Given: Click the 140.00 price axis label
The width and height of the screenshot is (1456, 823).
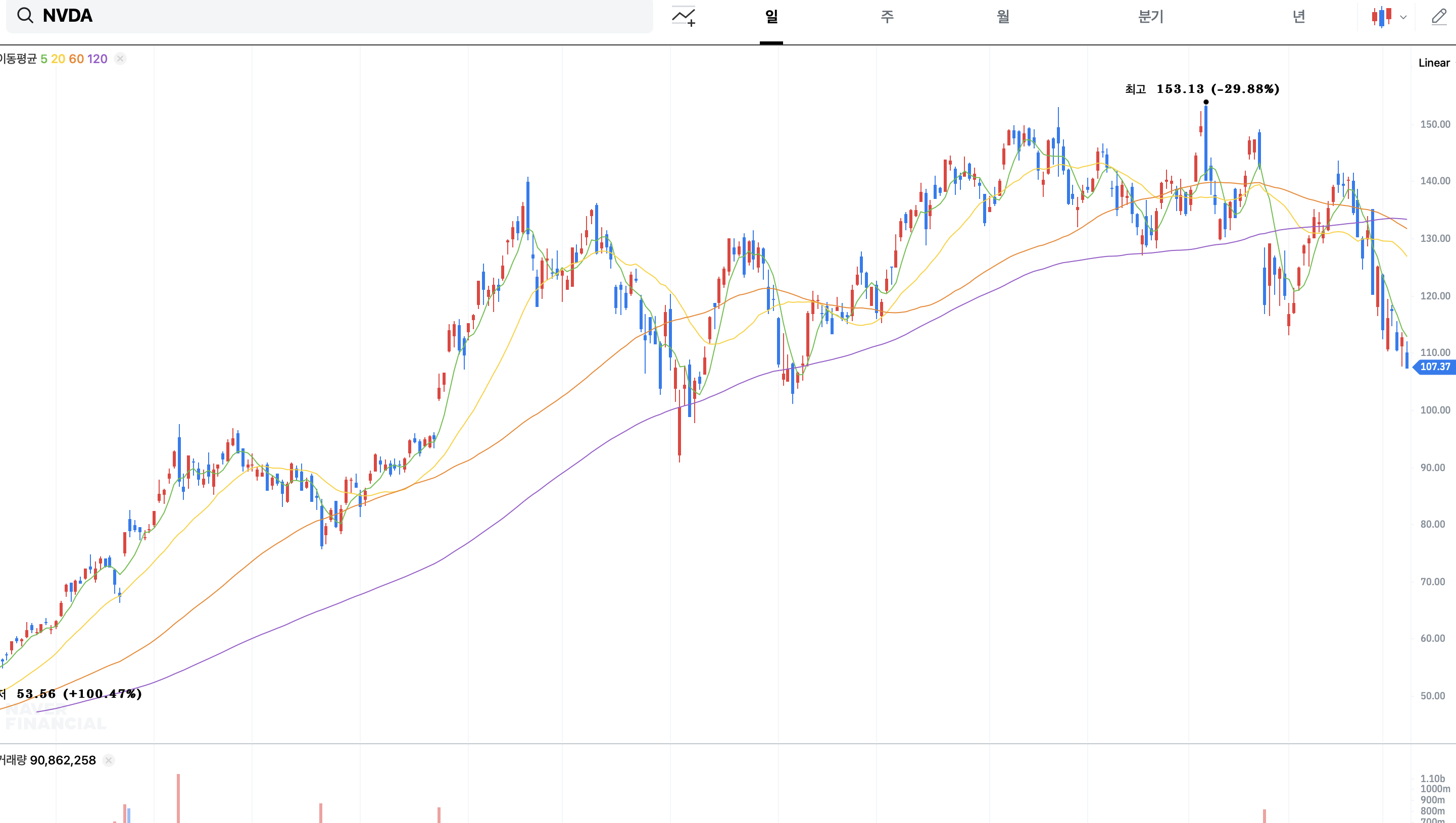Looking at the screenshot, I should coord(1435,181).
